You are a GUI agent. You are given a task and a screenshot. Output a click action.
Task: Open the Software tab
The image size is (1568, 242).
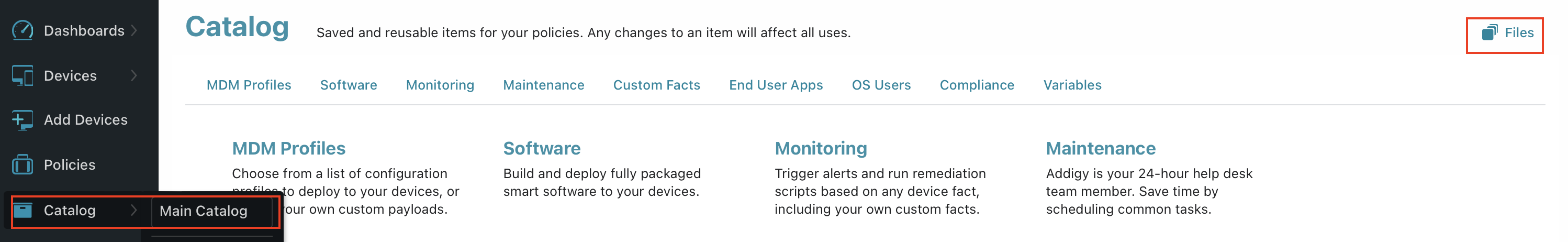[349, 85]
